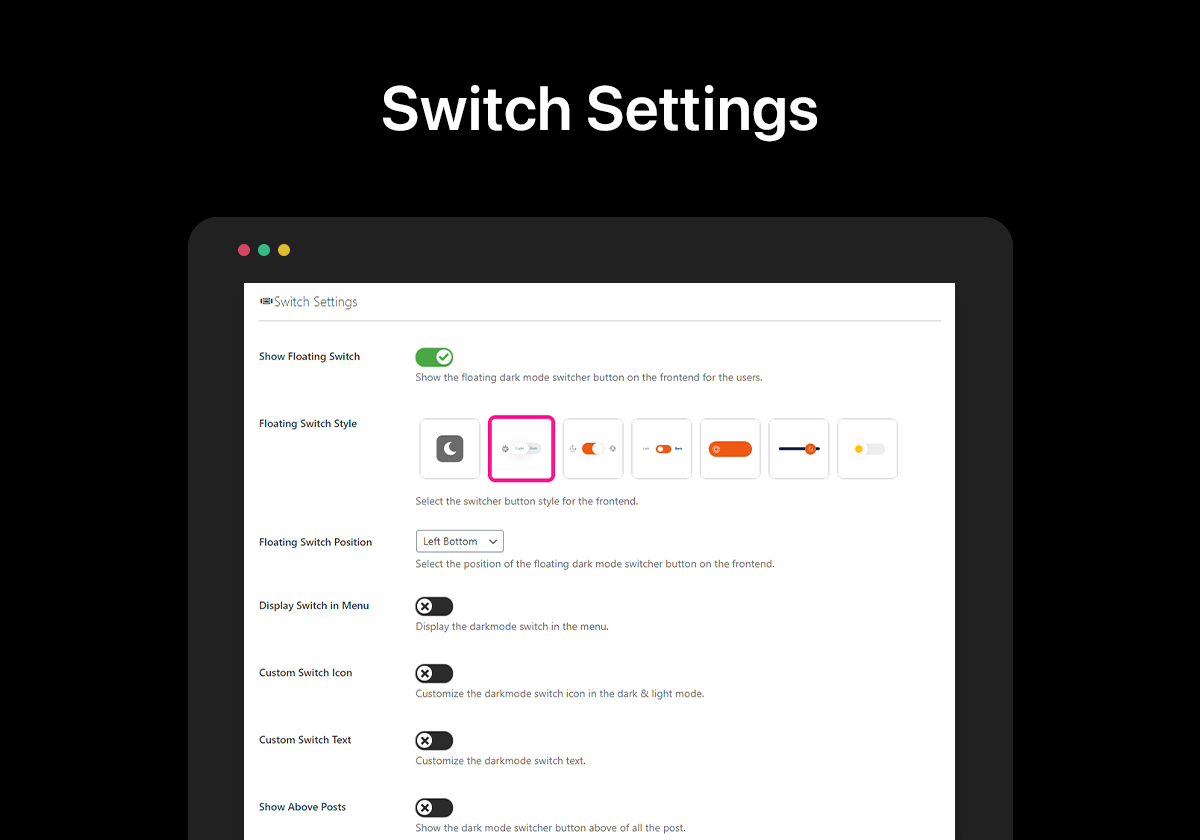Screen dimensions: 1200x840
Task: Pick the orange toggle with moon and sun style
Action: [x=593, y=449]
